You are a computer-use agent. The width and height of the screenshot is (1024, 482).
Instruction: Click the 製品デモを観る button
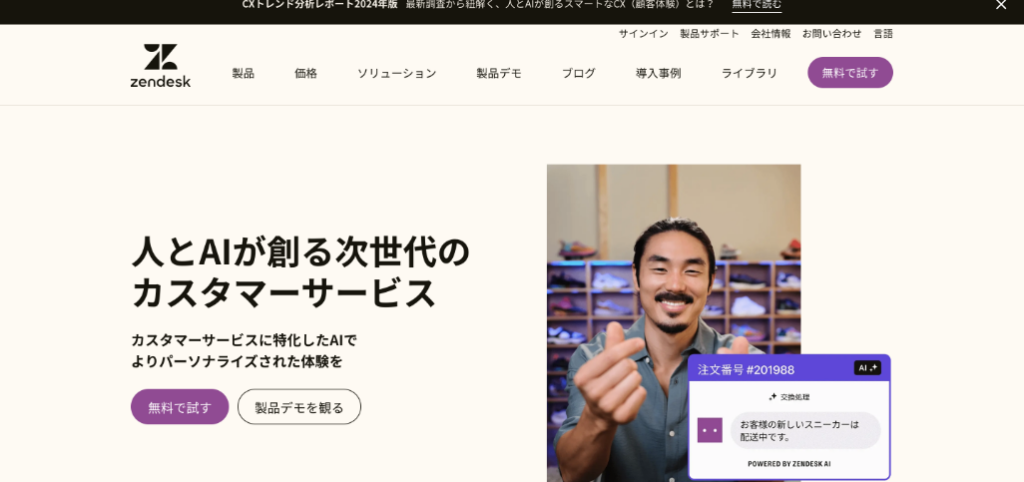point(299,407)
